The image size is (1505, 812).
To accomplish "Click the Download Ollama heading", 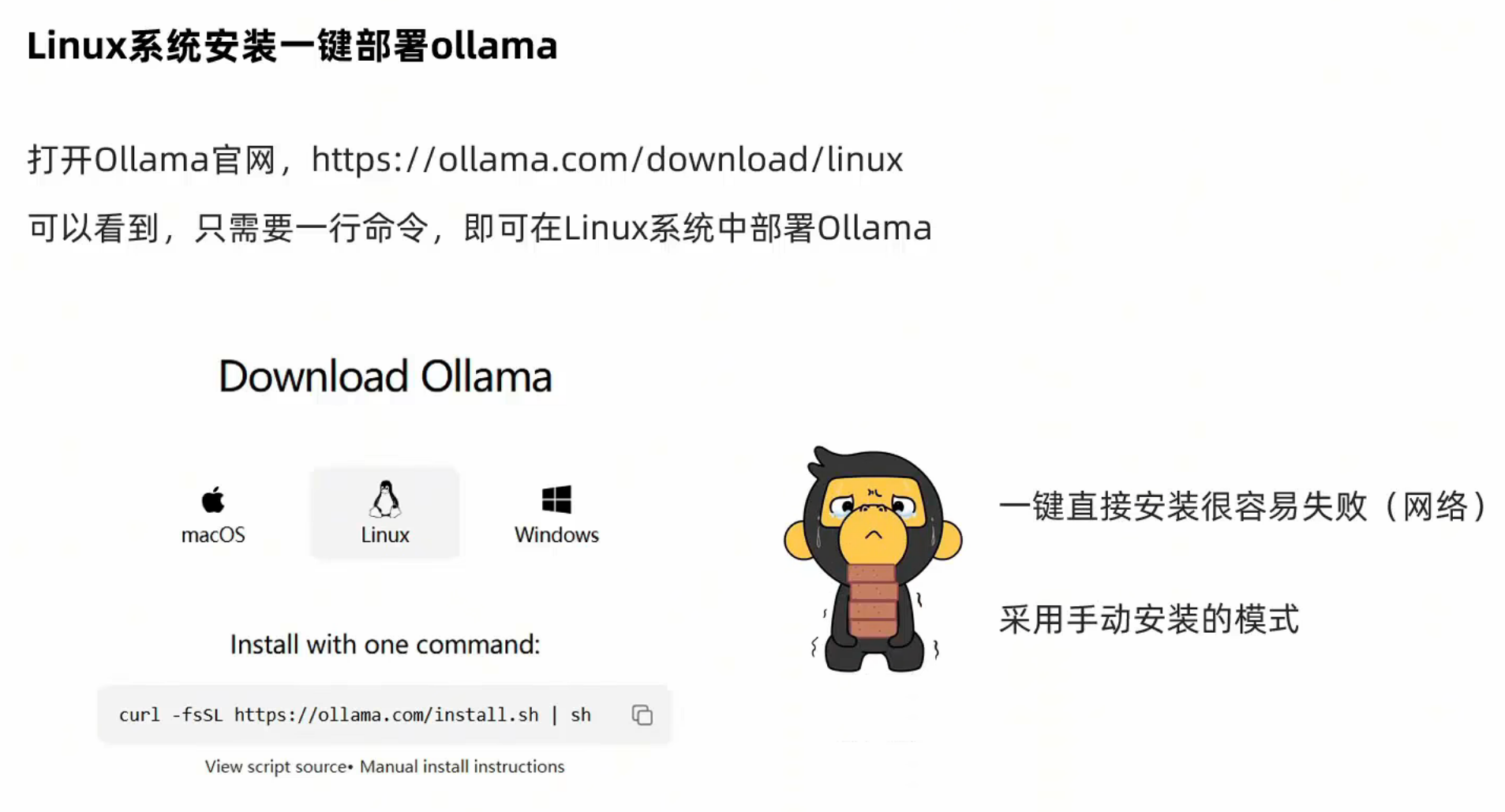I will [x=385, y=376].
